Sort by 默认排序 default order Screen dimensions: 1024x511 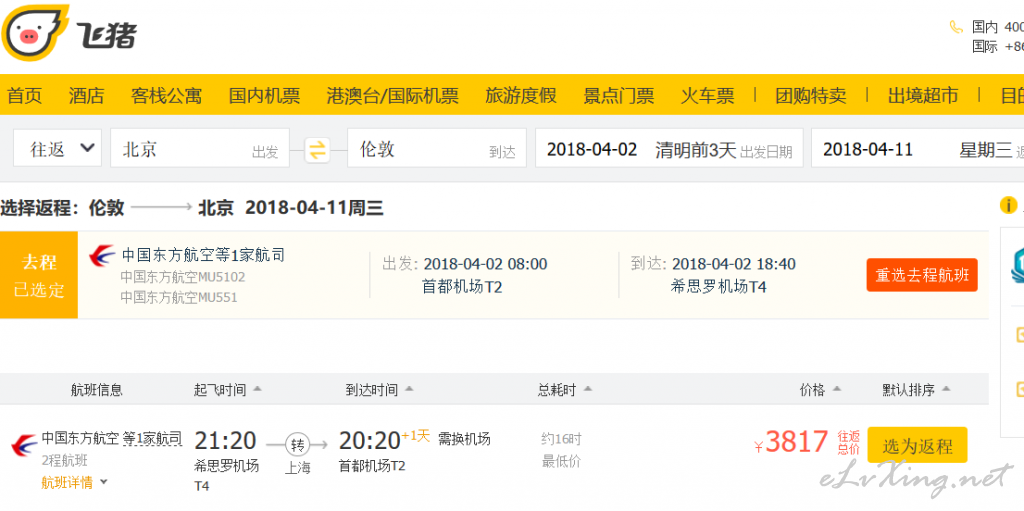pyautogui.click(x=916, y=390)
